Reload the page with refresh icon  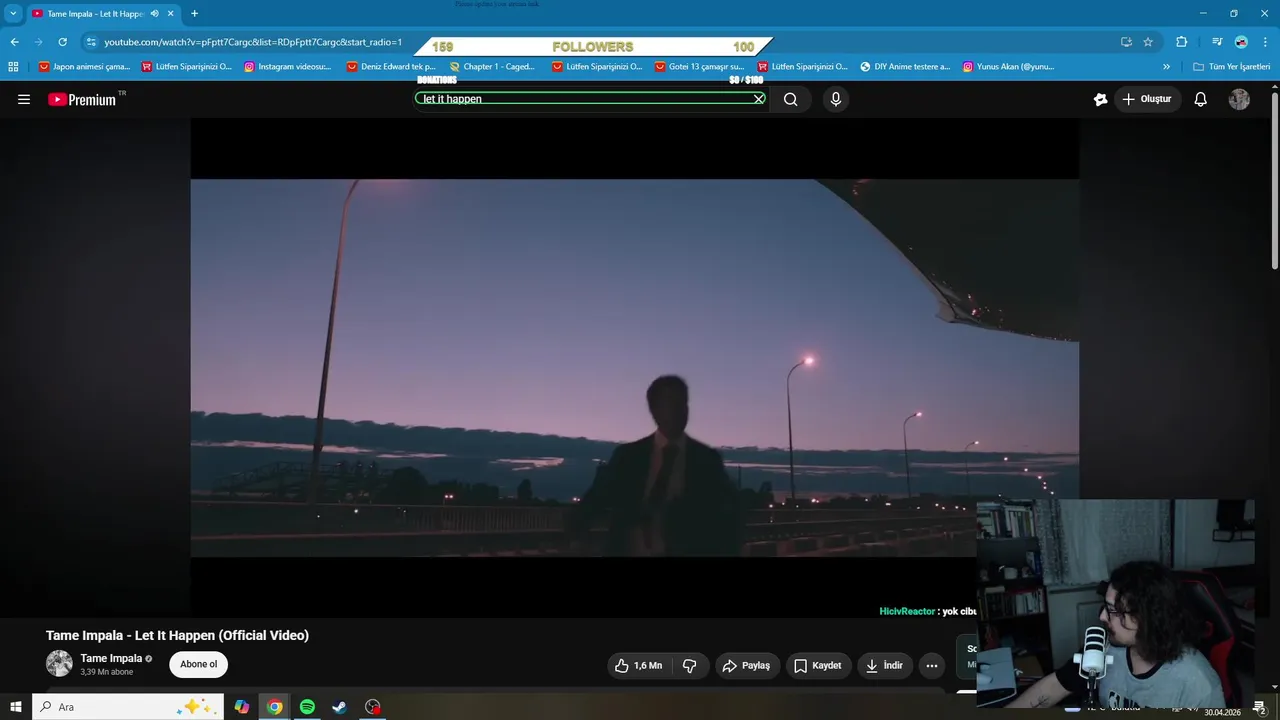(62, 42)
